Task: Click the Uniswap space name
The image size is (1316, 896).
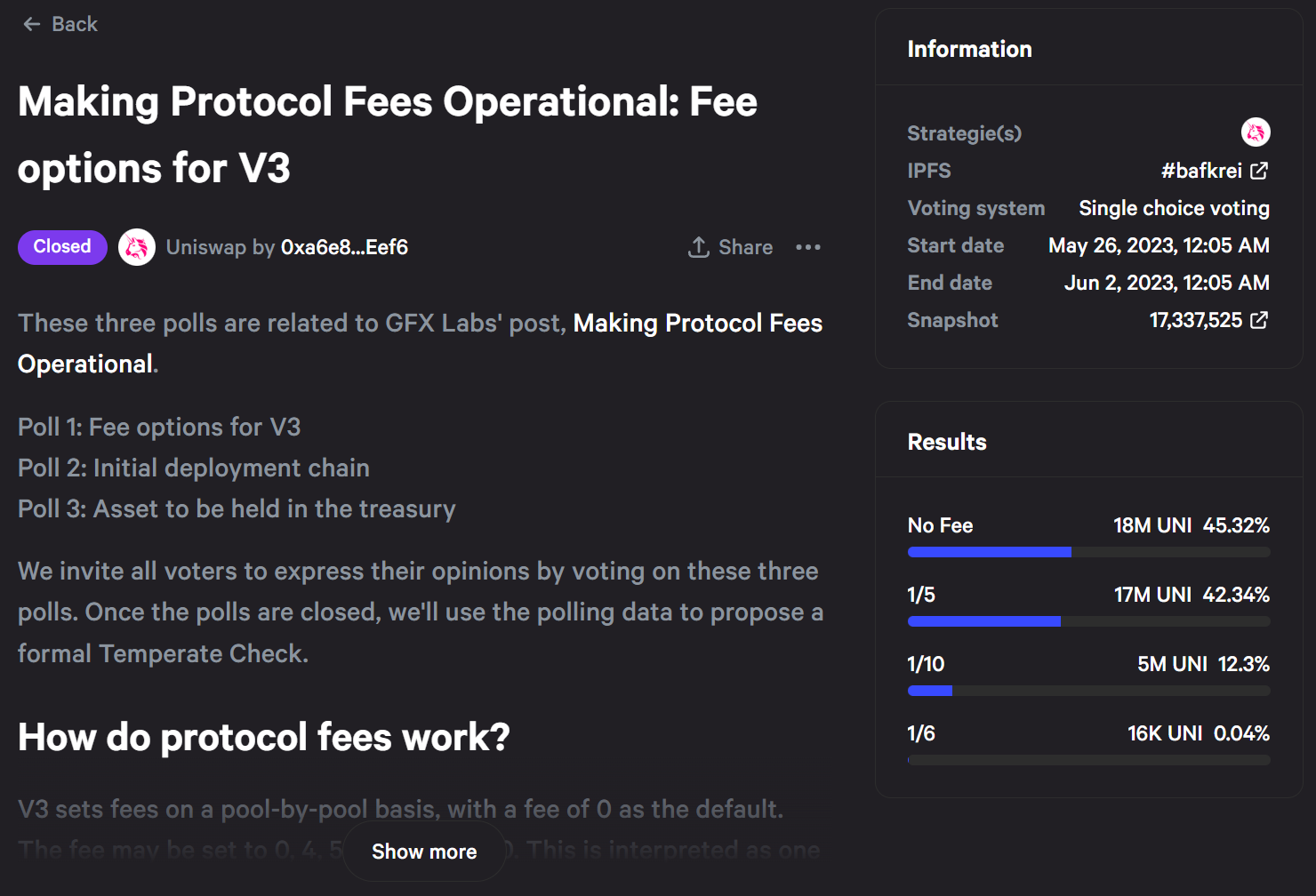Action: (x=207, y=247)
